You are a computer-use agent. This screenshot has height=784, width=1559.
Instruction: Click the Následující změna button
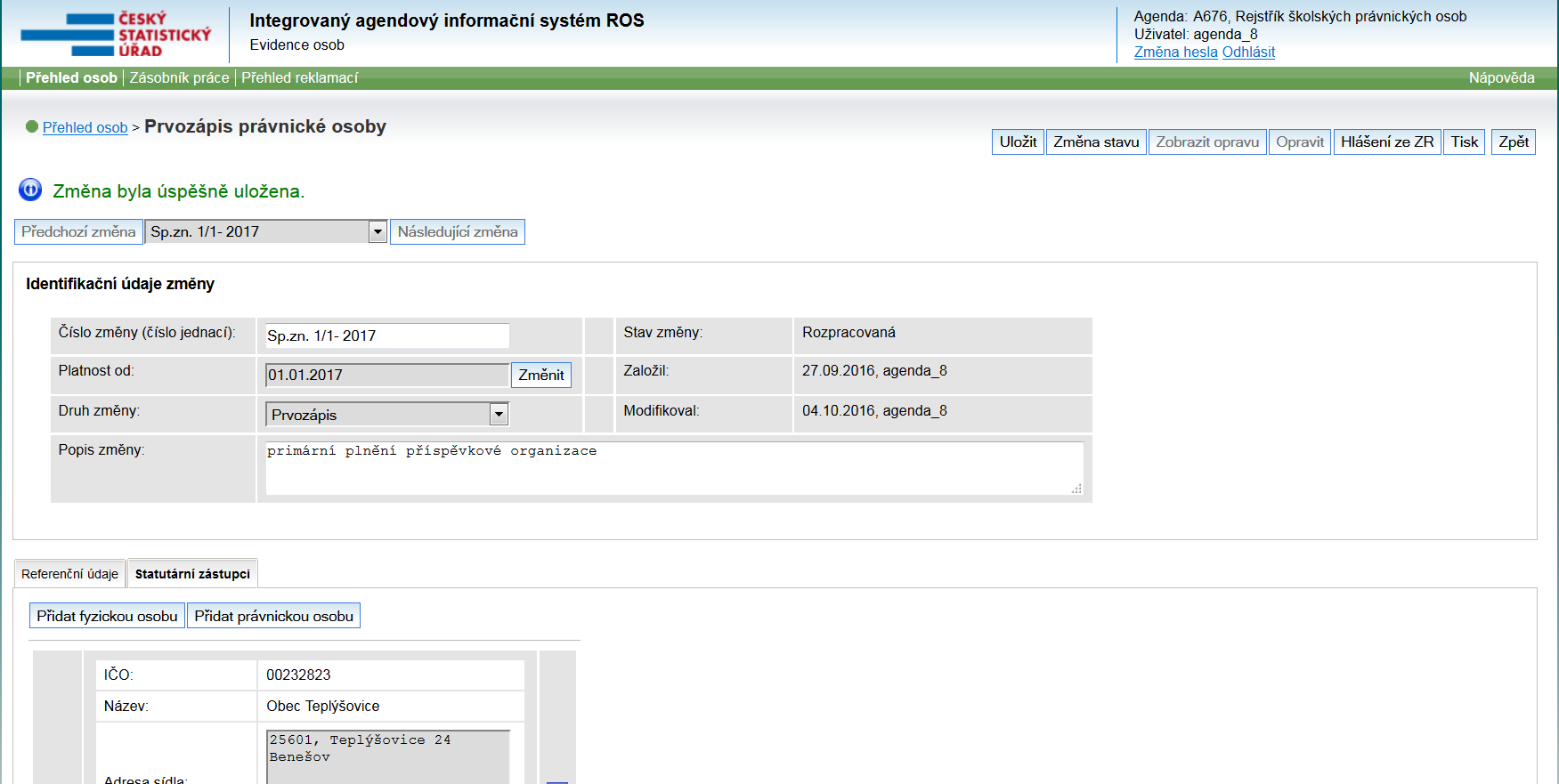click(x=458, y=231)
